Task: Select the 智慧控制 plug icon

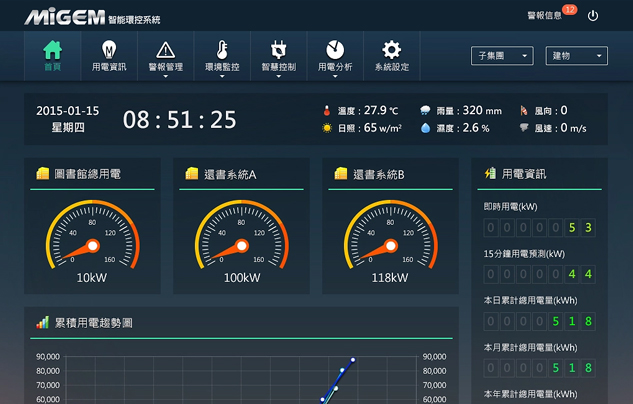Action: click(x=278, y=49)
